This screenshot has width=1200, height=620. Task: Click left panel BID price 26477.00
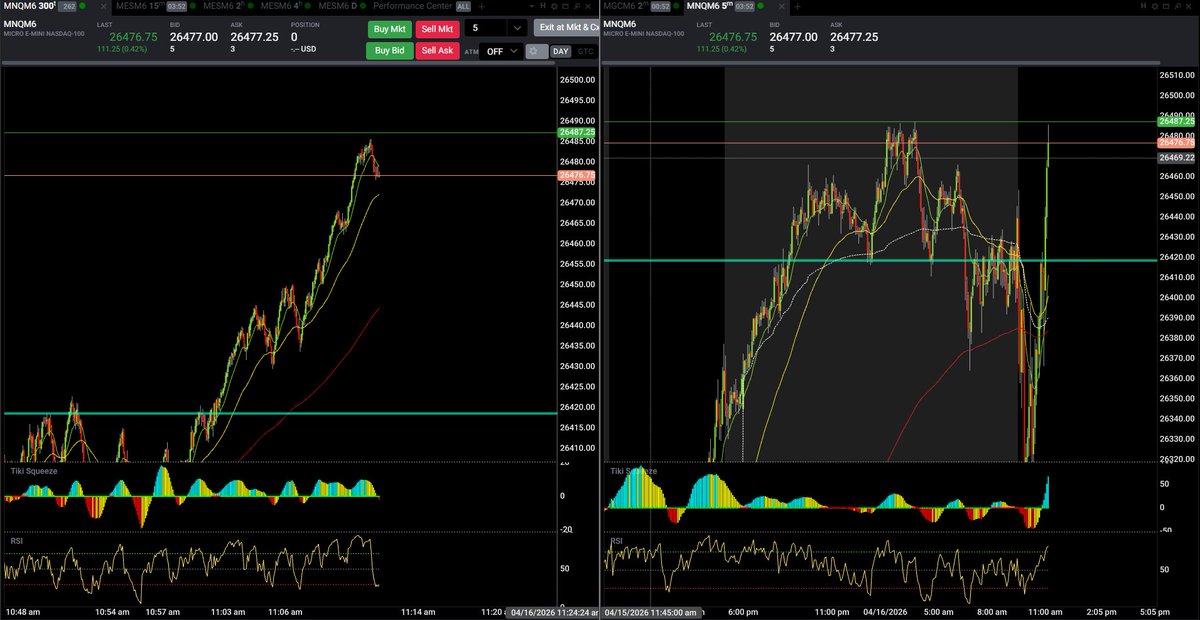click(194, 37)
